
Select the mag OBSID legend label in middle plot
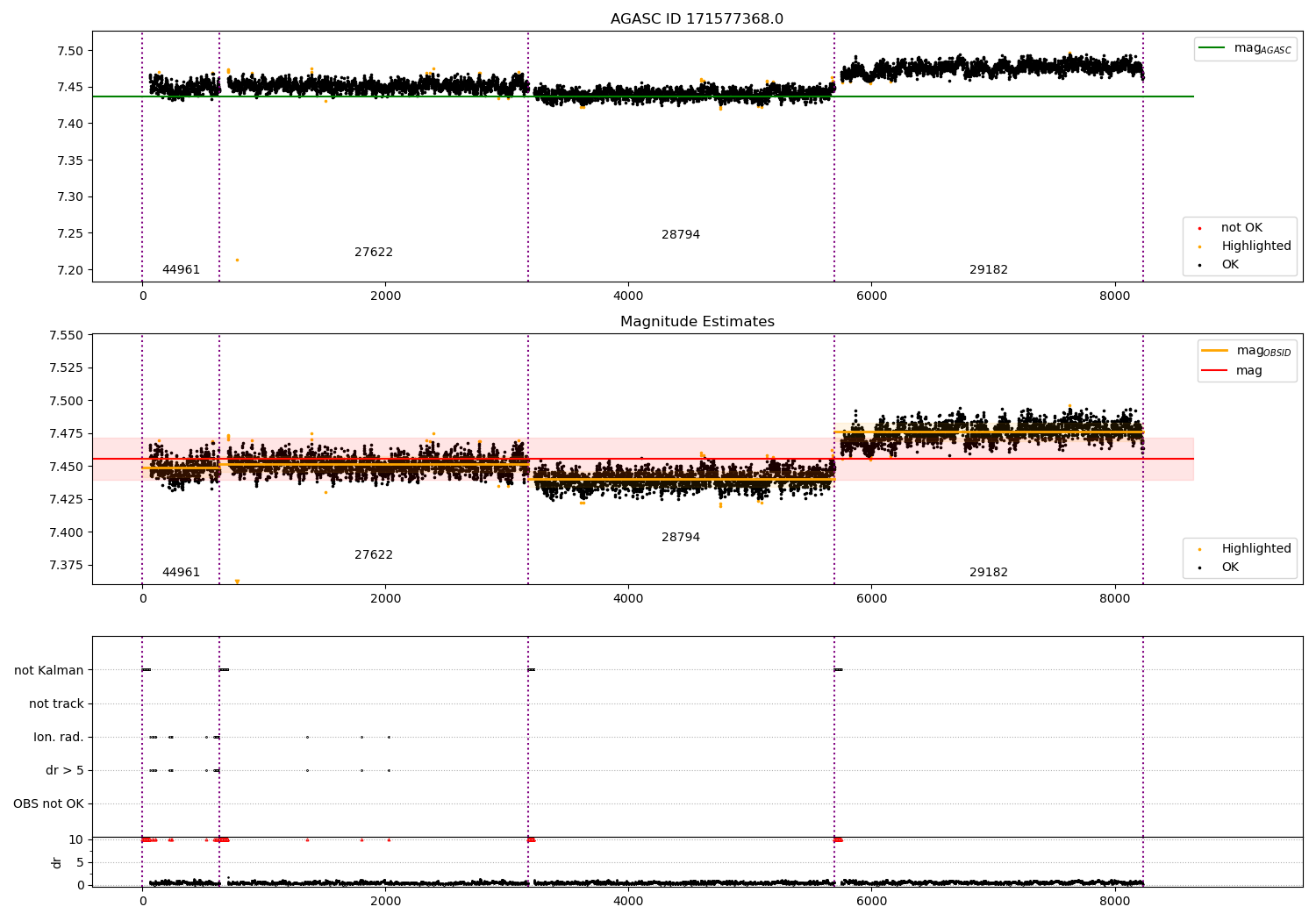(1263, 351)
